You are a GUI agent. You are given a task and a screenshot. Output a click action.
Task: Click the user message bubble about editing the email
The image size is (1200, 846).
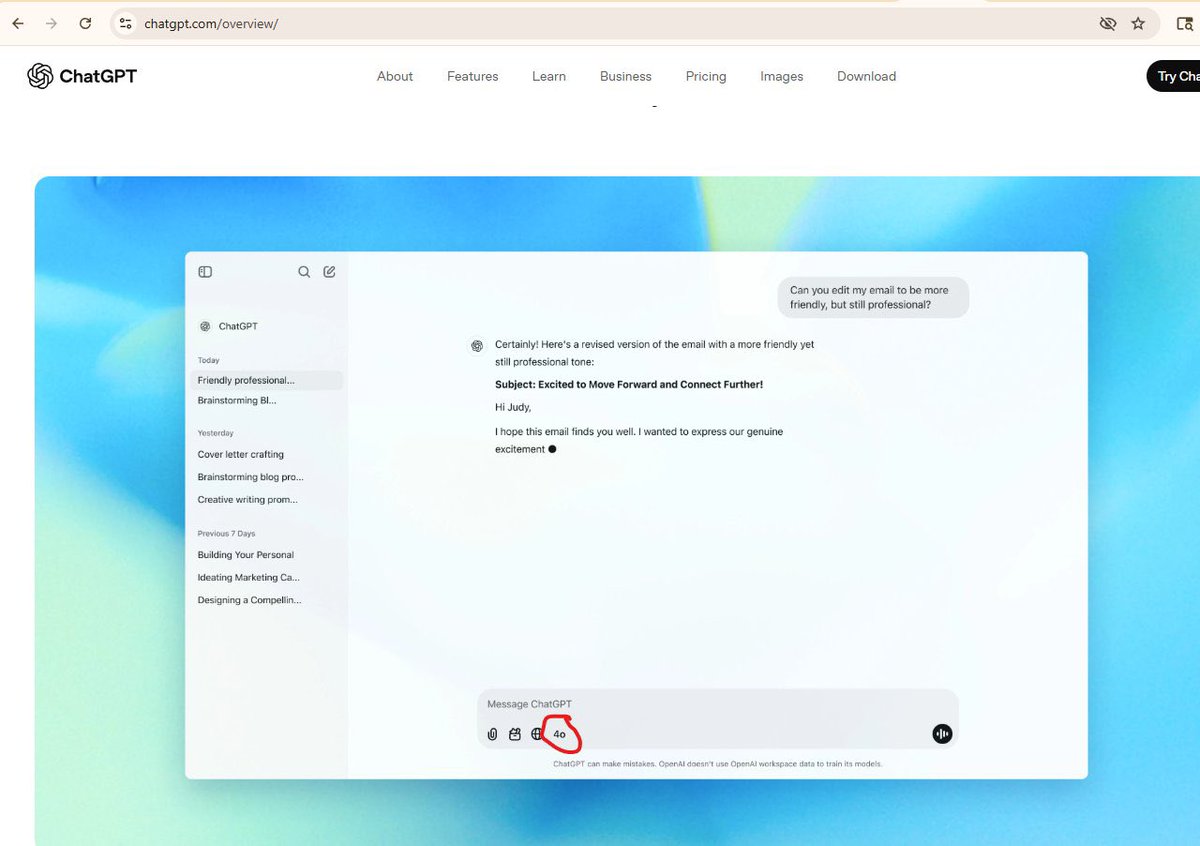(873, 297)
